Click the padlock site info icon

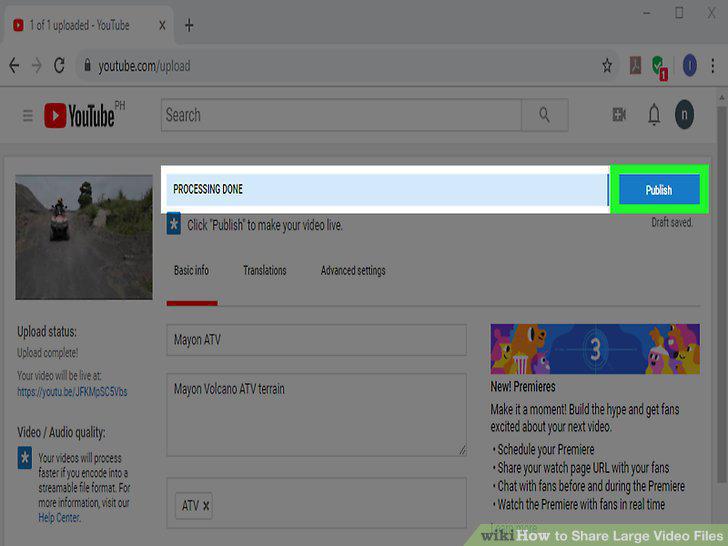(87, 65)
